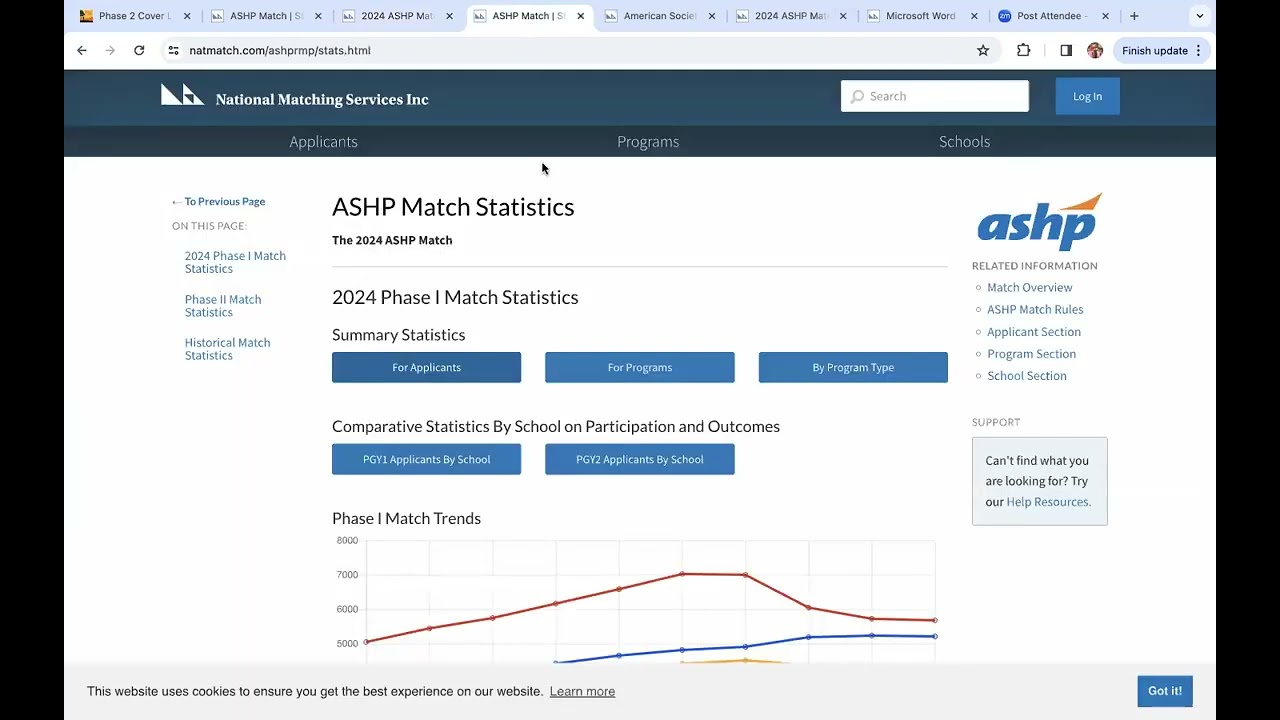Switch to the Post Attendee tab

[x=1053, y=16]
